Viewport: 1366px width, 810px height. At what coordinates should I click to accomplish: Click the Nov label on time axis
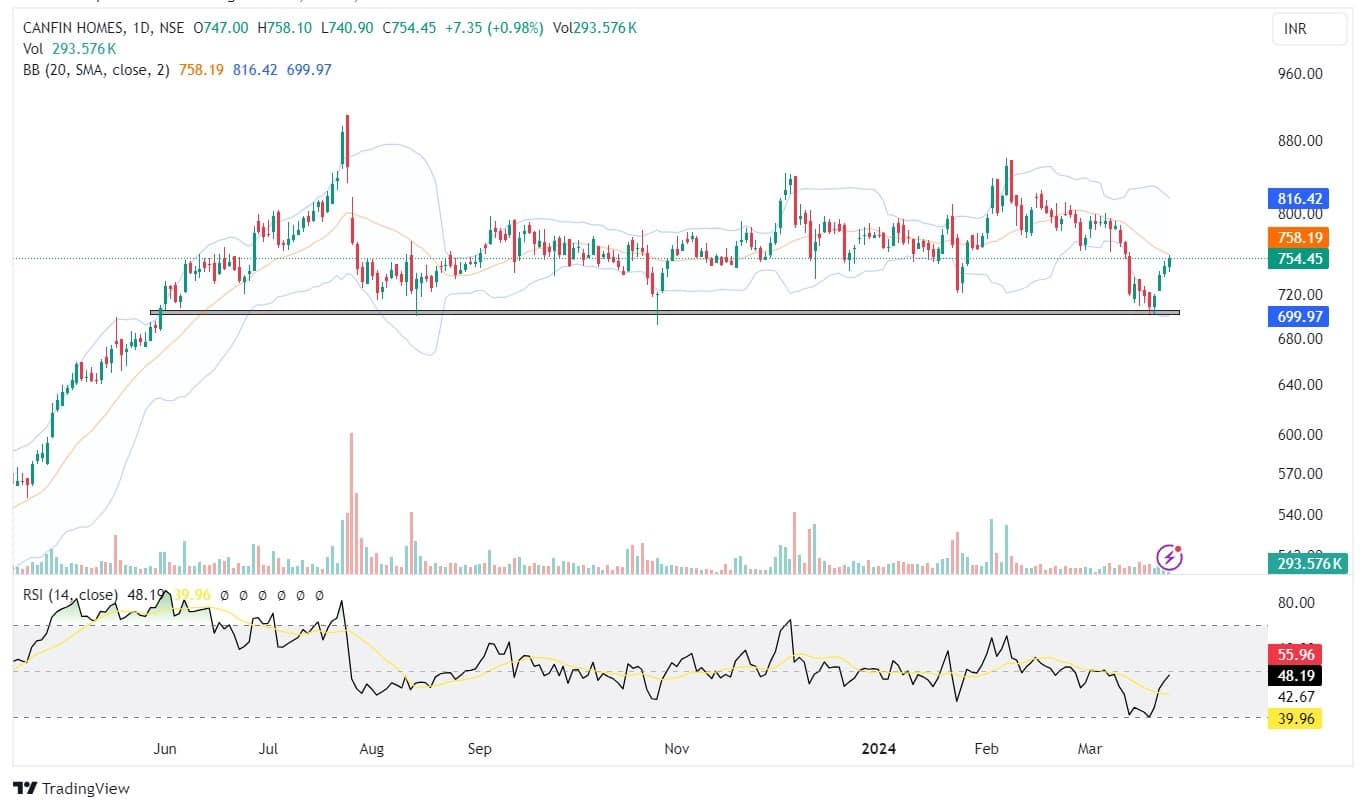click(x=677, y=749)
